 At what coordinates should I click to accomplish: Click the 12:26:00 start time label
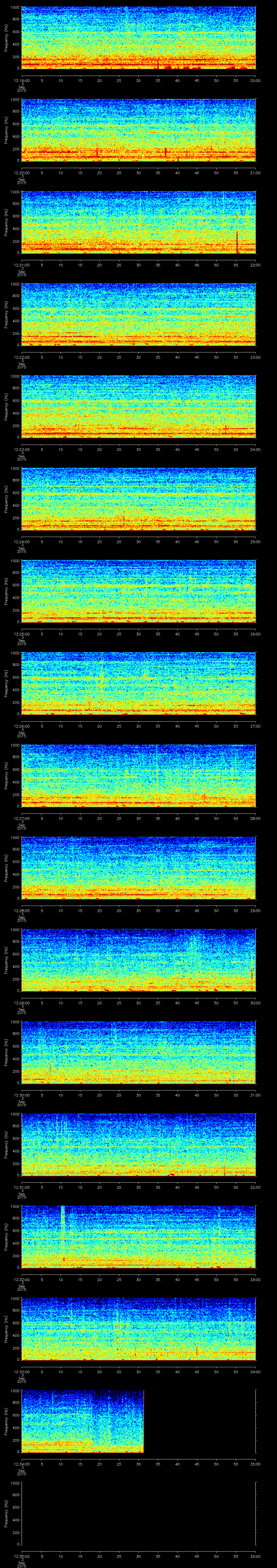point(21,726)
